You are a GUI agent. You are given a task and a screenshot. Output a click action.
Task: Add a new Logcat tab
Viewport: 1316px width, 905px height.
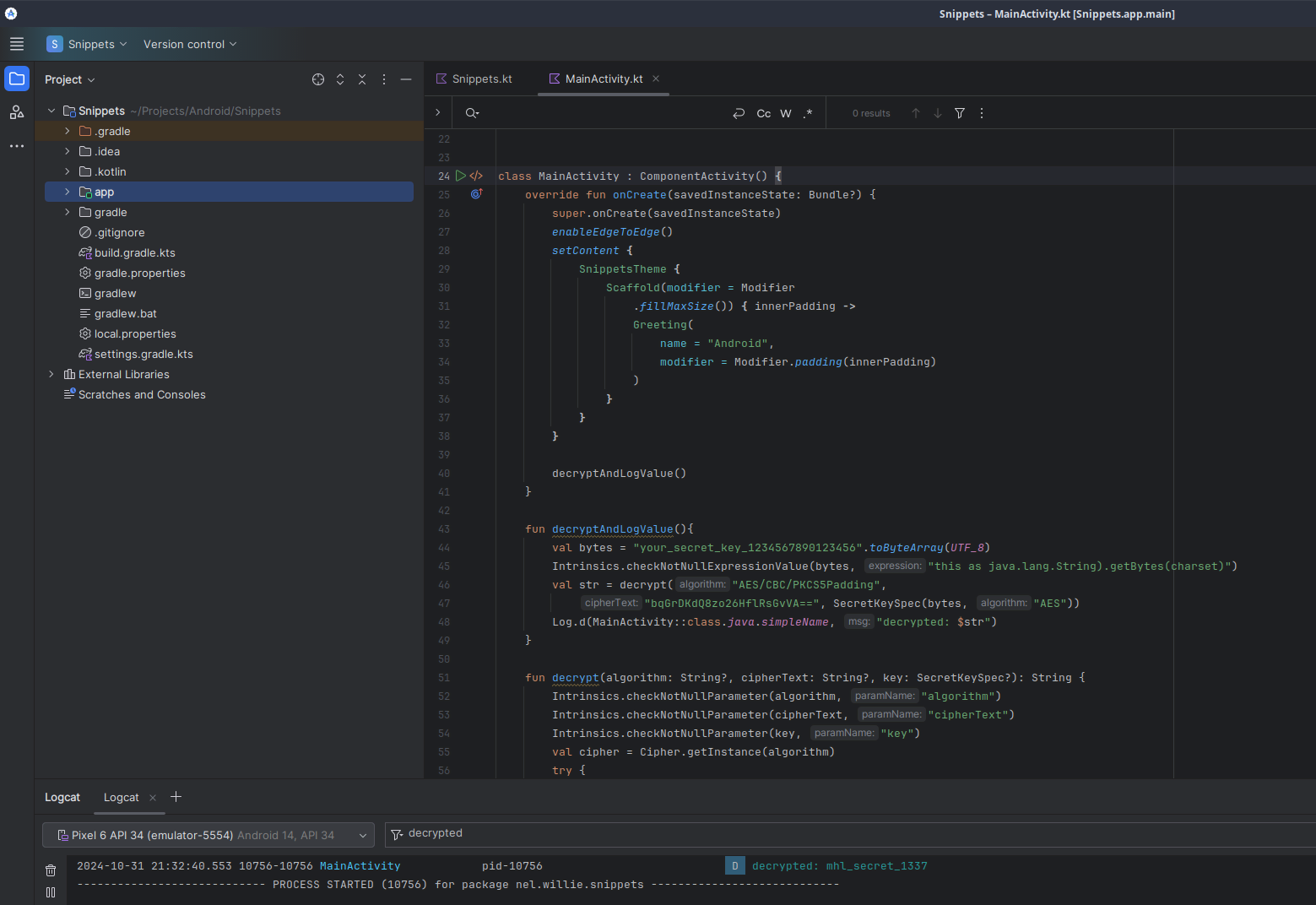click(x=176, y=797)
